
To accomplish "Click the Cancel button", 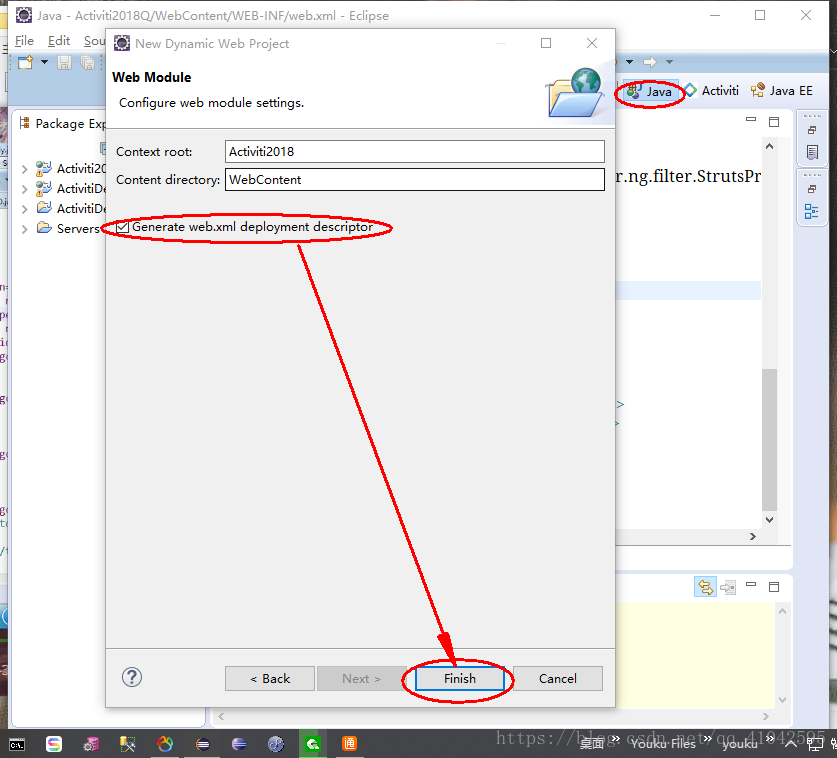I will pos(558,678).
